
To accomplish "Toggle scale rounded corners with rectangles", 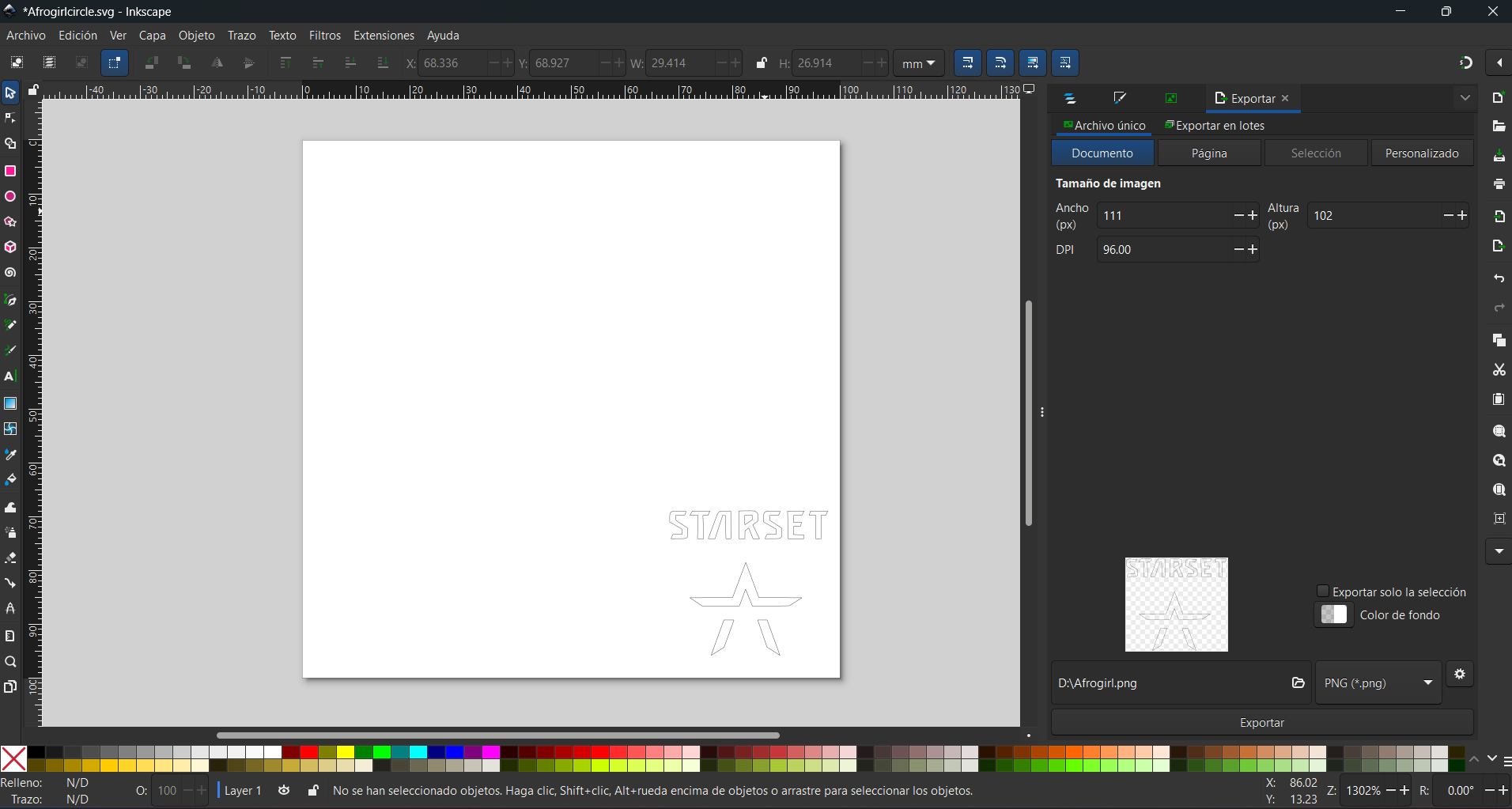I will point(1000,62).
